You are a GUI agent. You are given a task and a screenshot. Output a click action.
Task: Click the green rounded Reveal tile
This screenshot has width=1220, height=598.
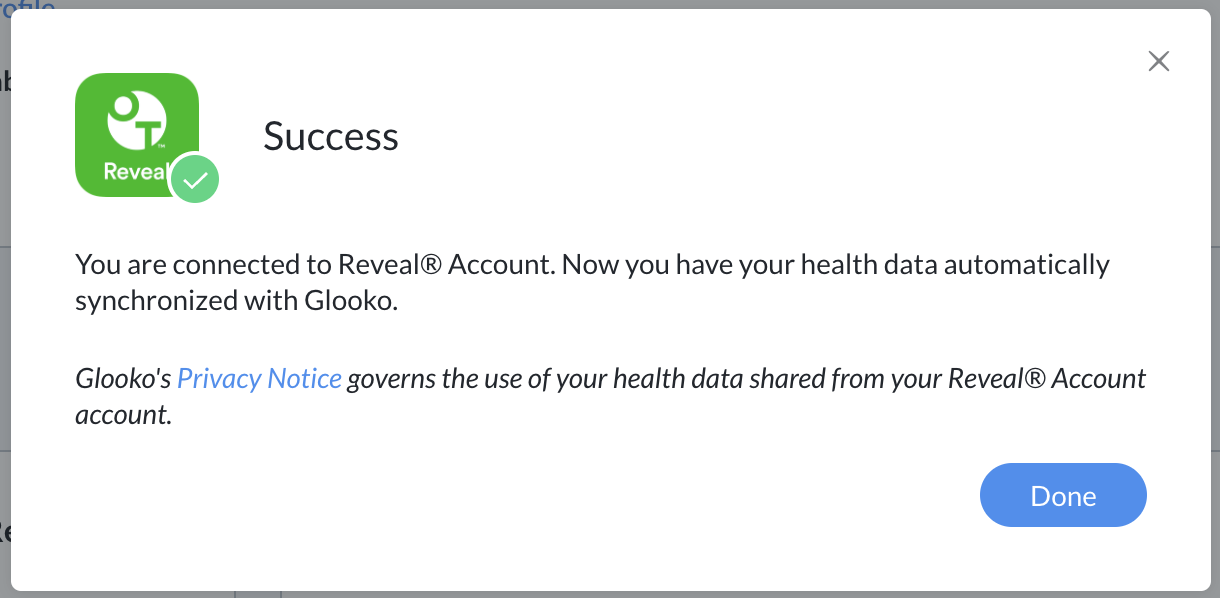[x=137, y=135]
